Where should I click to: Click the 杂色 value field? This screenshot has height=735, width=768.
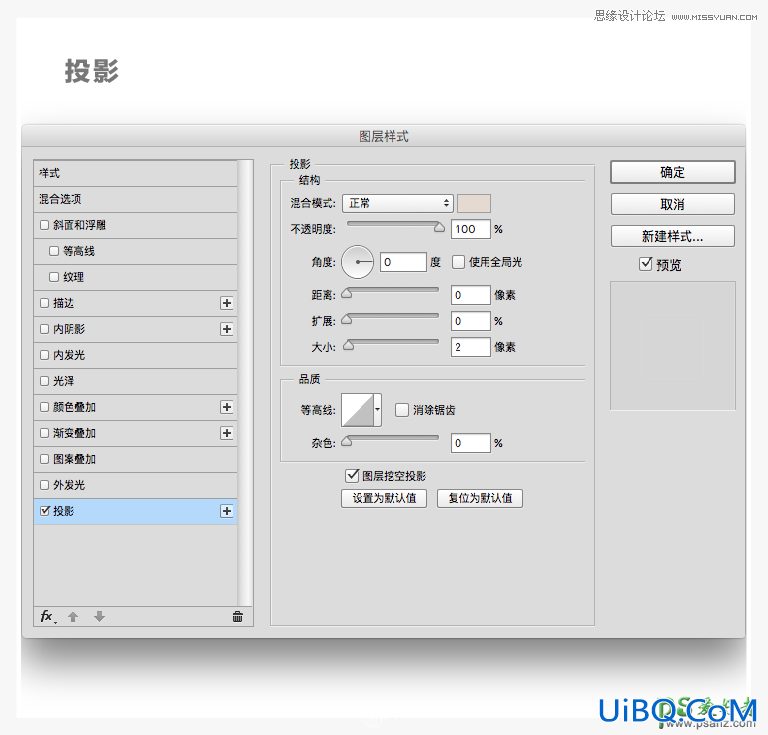point(471,443)
